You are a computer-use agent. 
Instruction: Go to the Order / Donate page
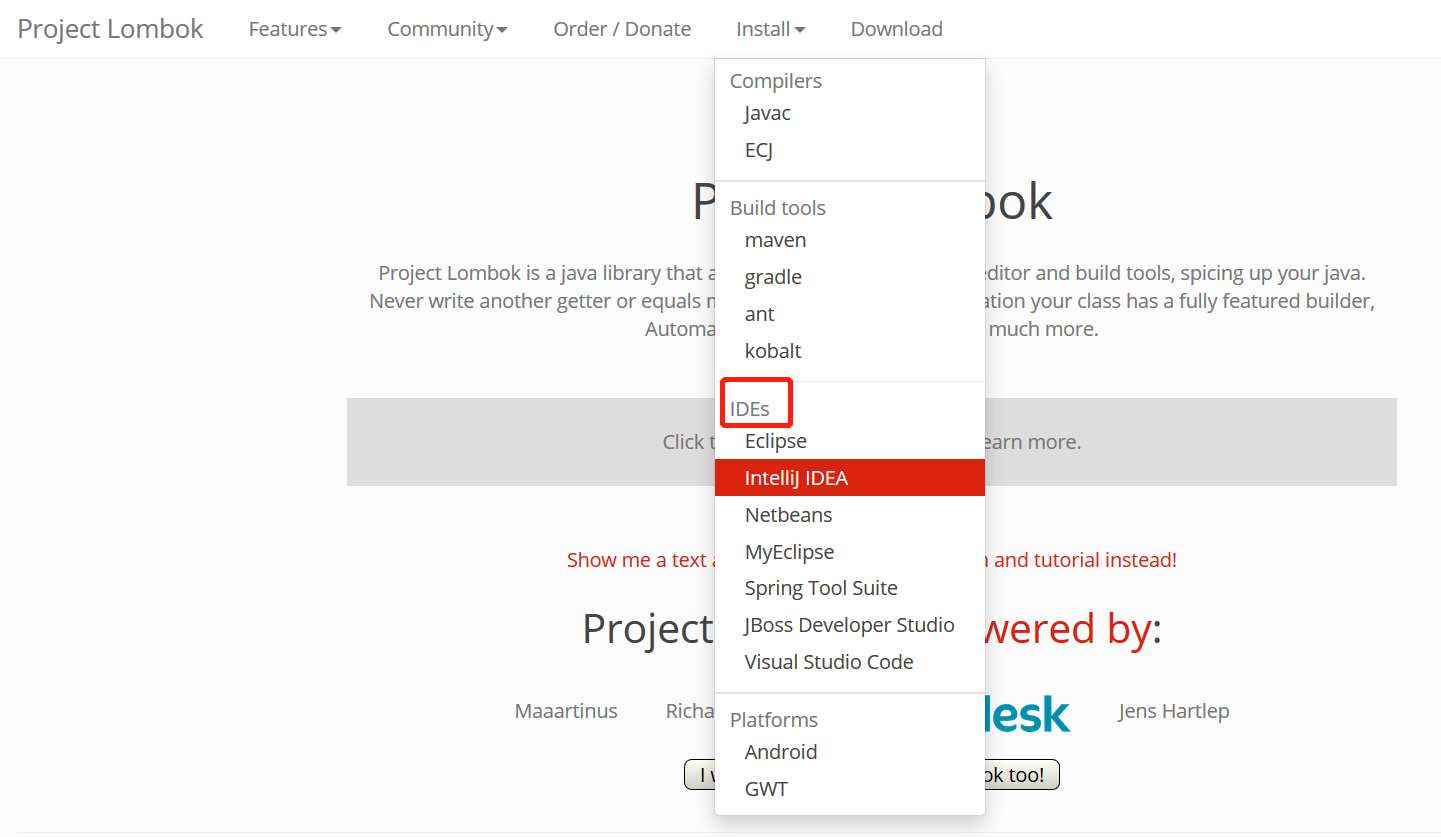coord(622,29)
